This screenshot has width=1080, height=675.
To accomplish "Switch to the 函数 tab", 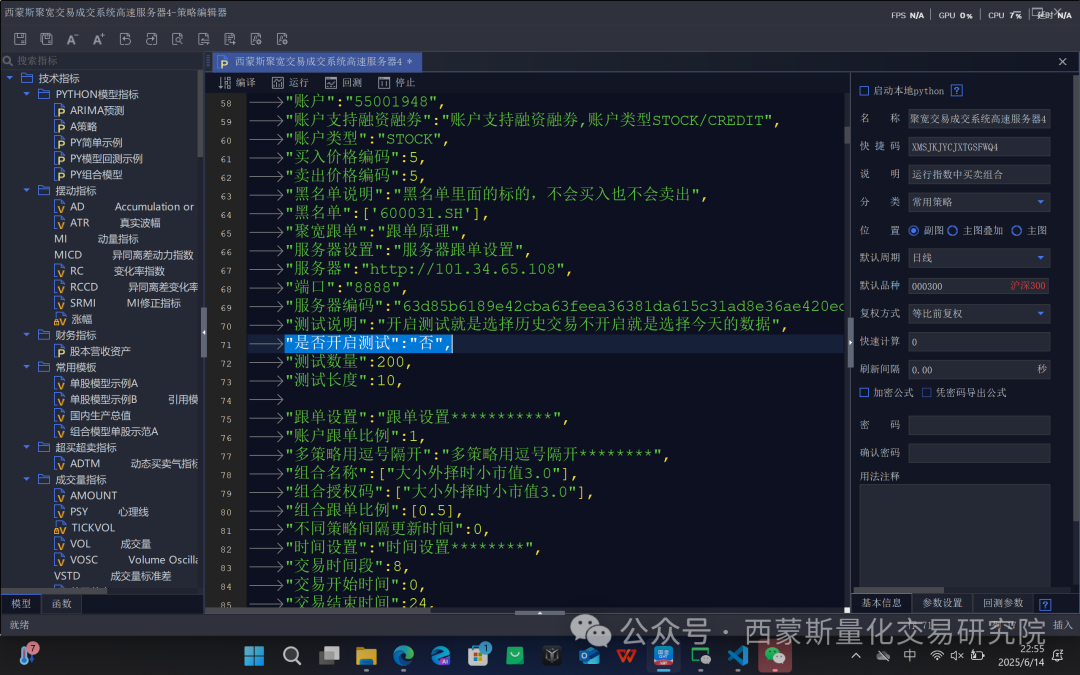I will [x=61, y=603].
